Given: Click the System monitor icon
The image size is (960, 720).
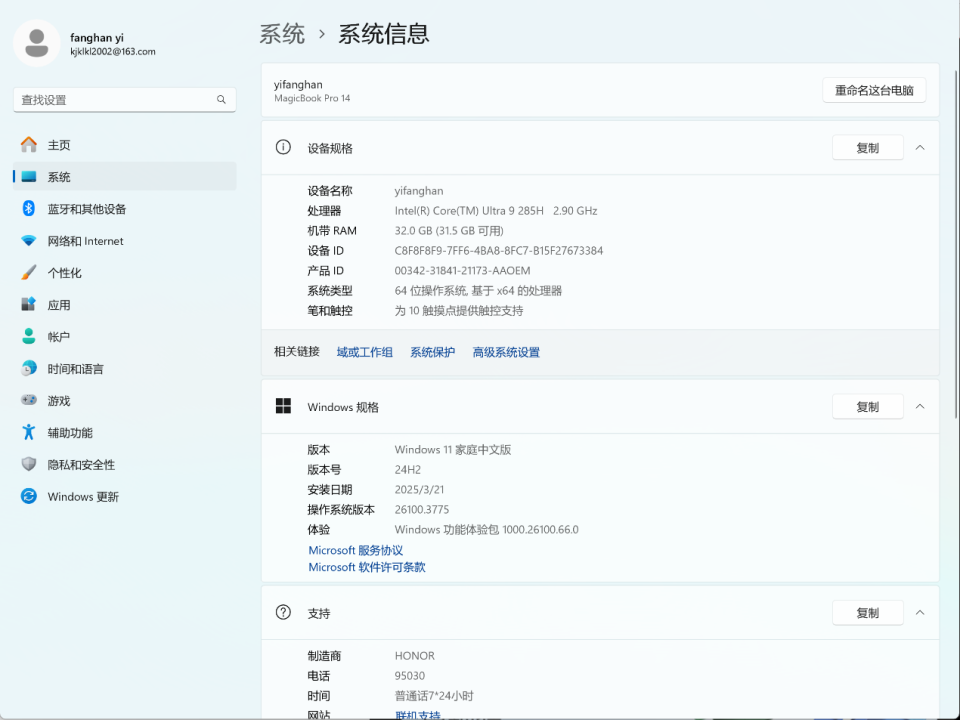Looking at the screenshot, I should pos(29,176).
